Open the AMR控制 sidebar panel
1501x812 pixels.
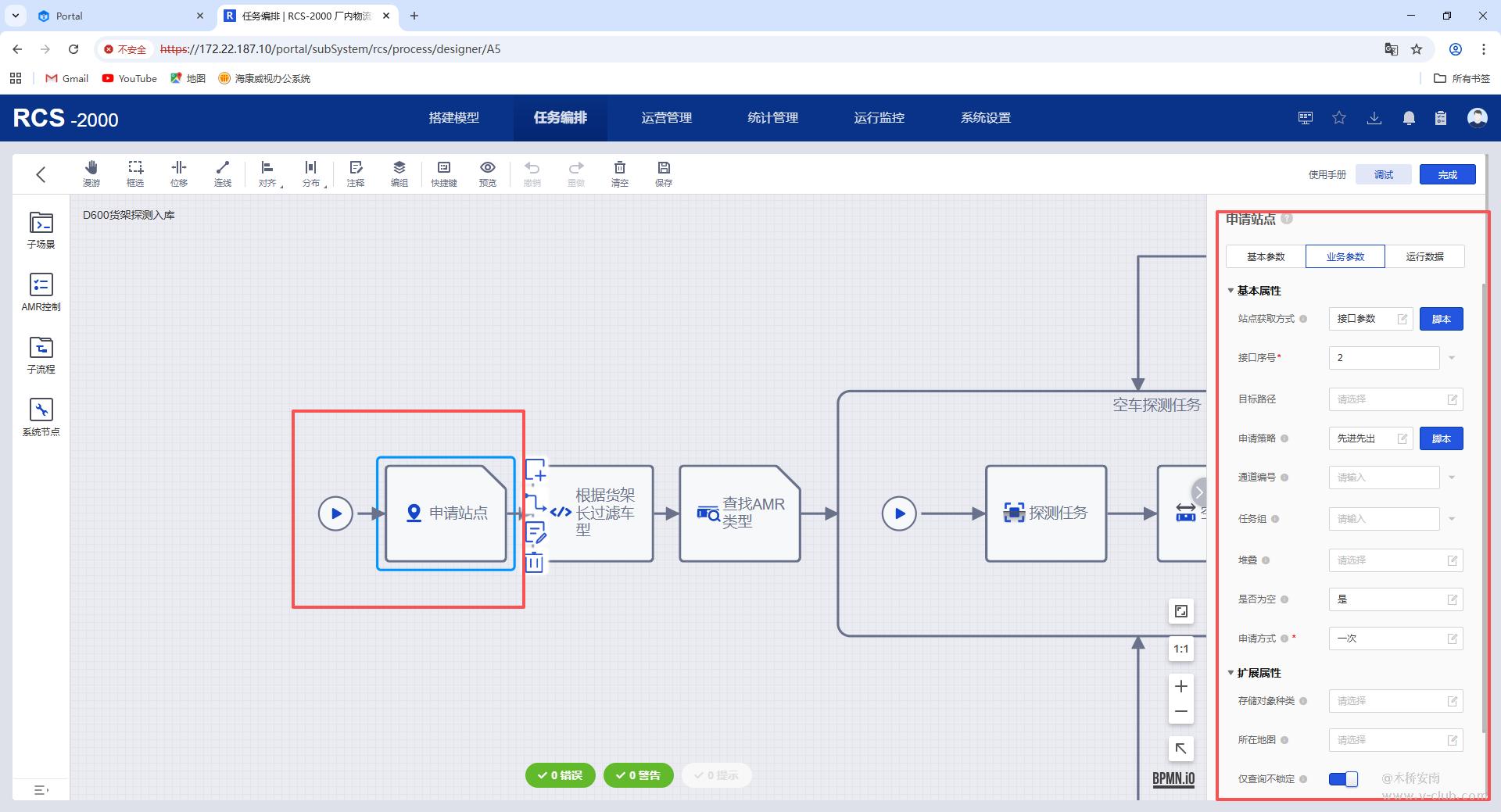point(41,292)
